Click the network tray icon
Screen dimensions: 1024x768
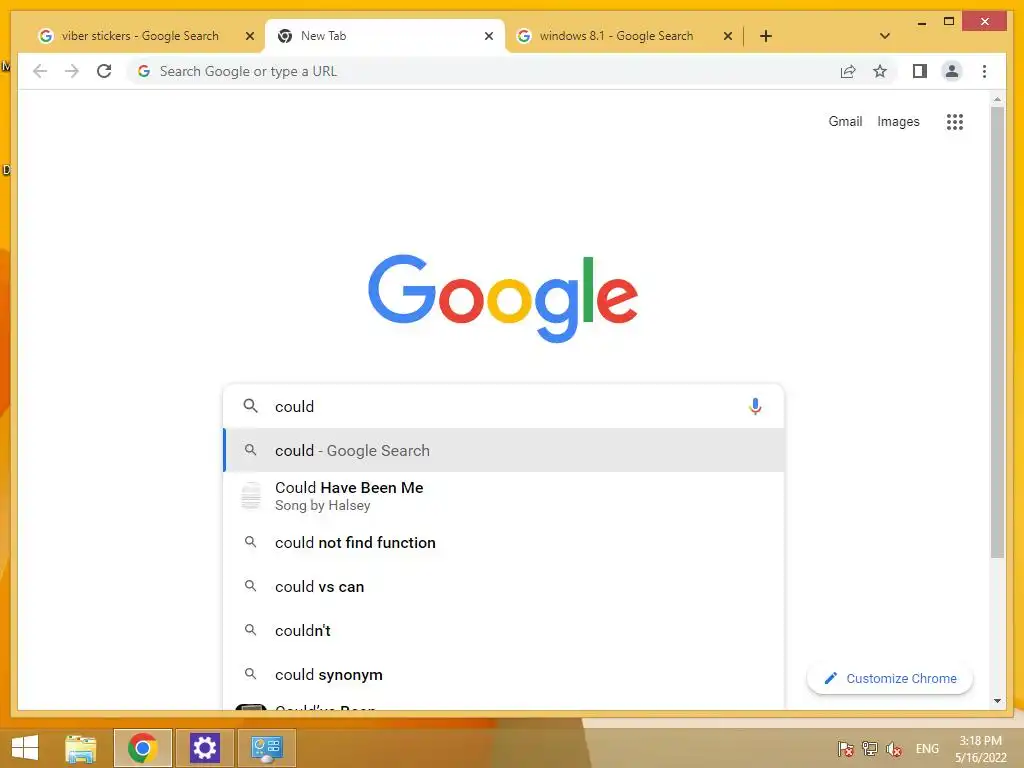tap(870, 749)
